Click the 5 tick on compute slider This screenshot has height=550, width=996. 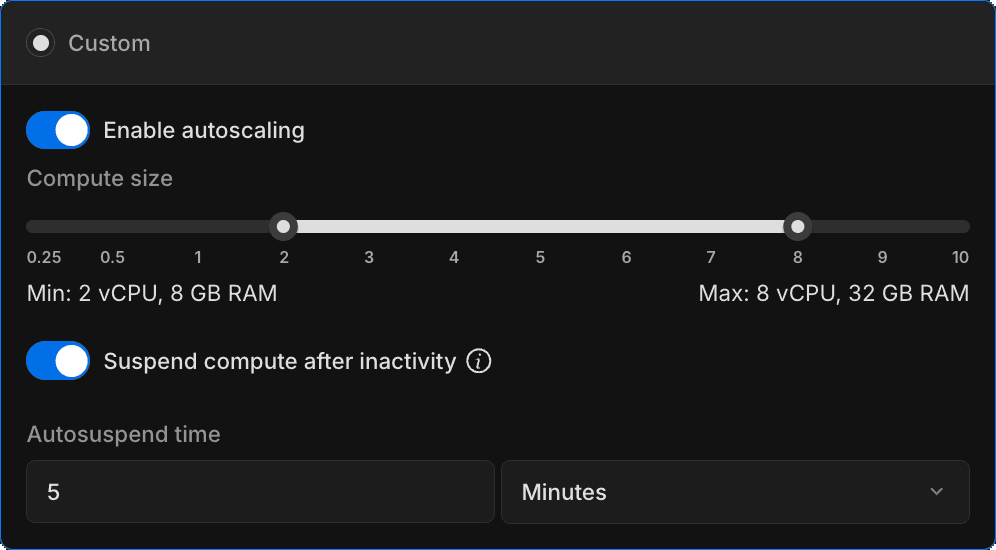pyautogui.click(x=540, y=257)
